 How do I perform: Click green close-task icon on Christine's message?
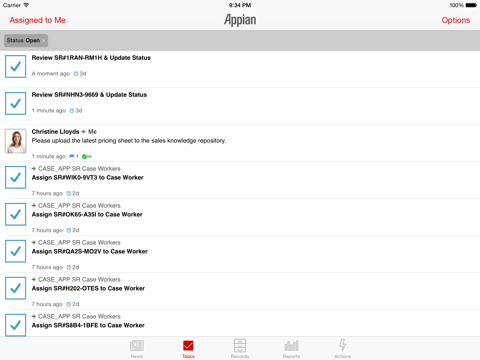pyautogui.click(x=85, y=157)
